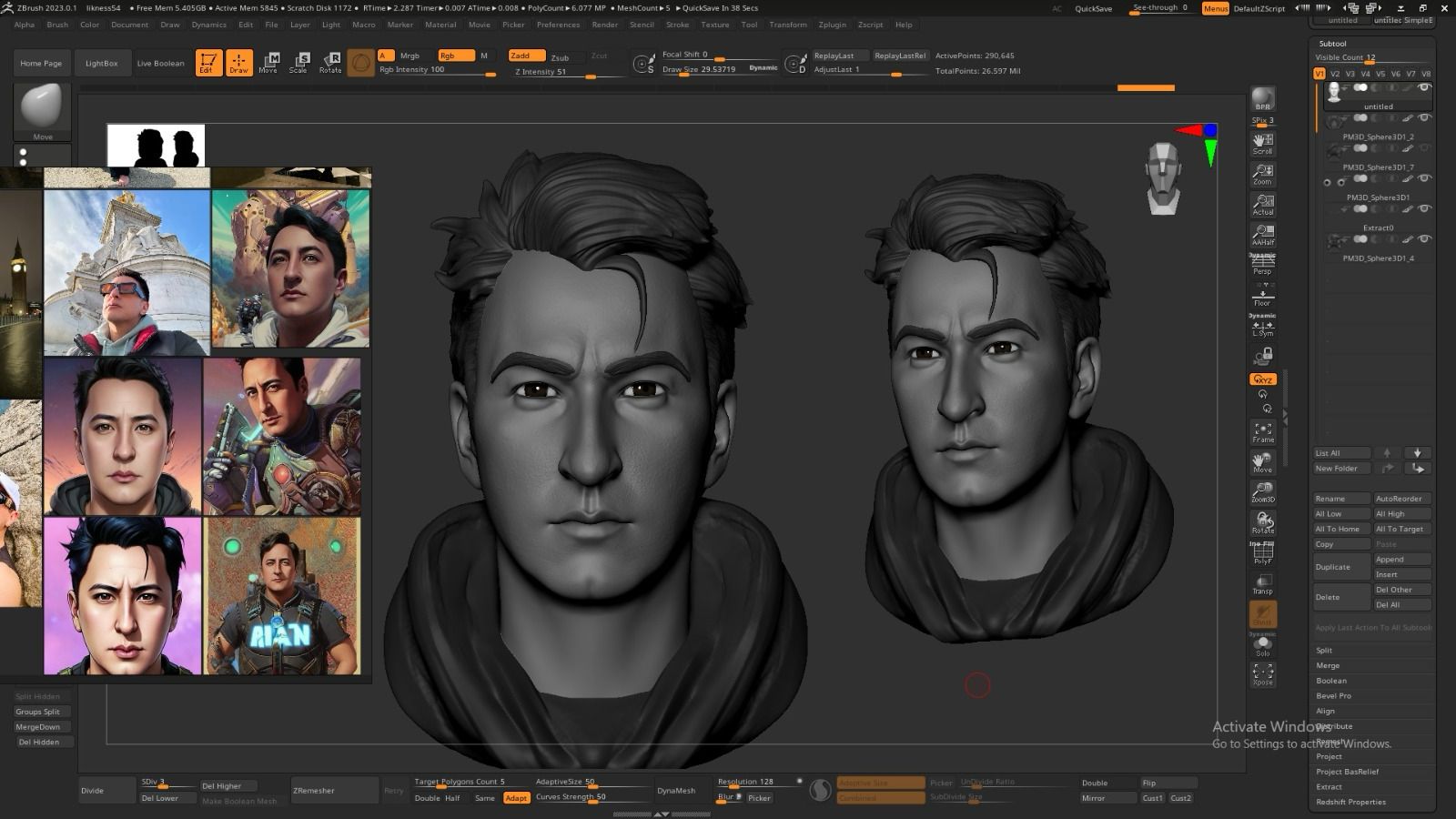Click the Scroll canvas icon
1456x819 pixels.
pos(1263,144)
